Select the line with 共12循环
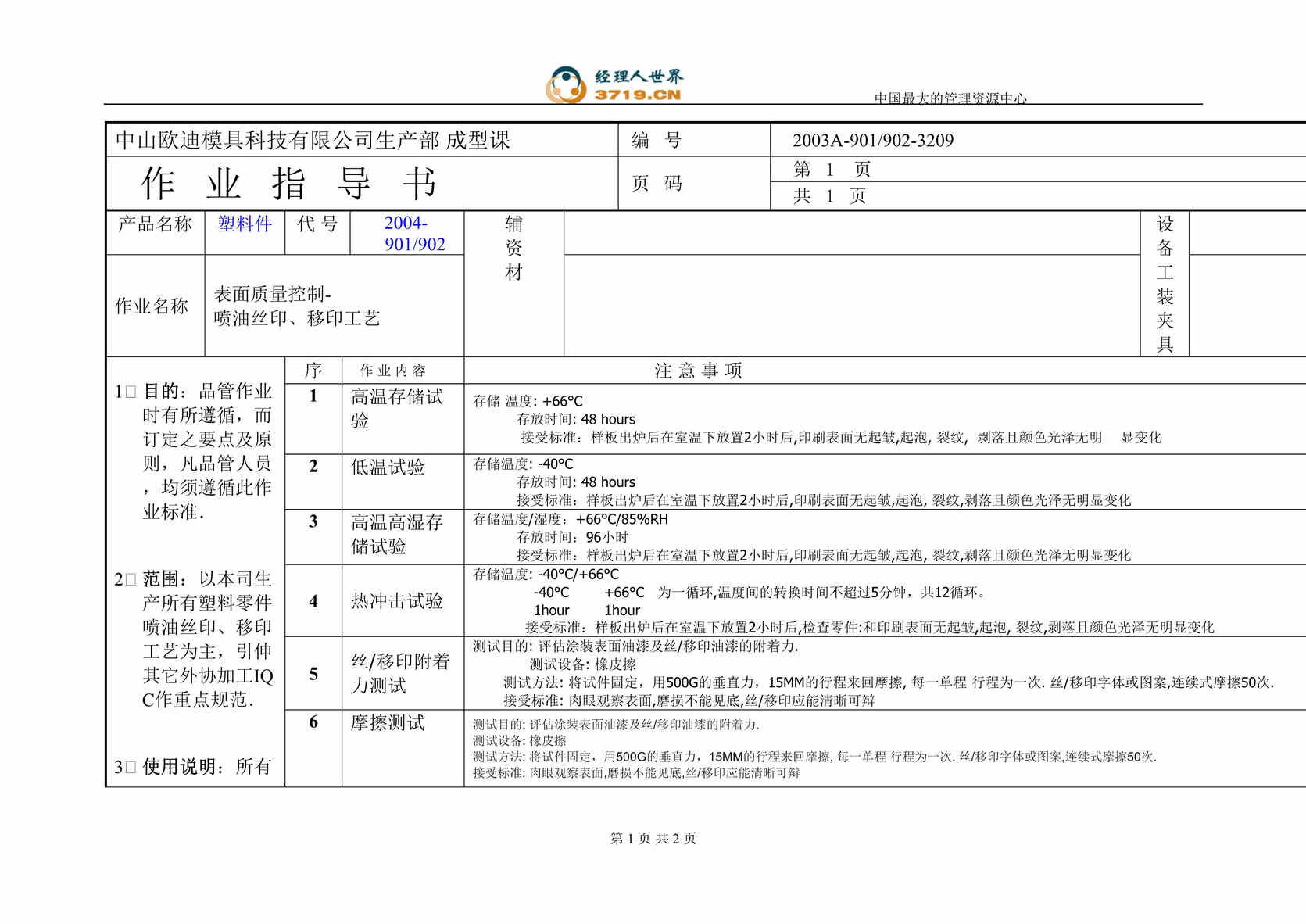This screenshot has height=924, width=1306. [x=760, y=593]
